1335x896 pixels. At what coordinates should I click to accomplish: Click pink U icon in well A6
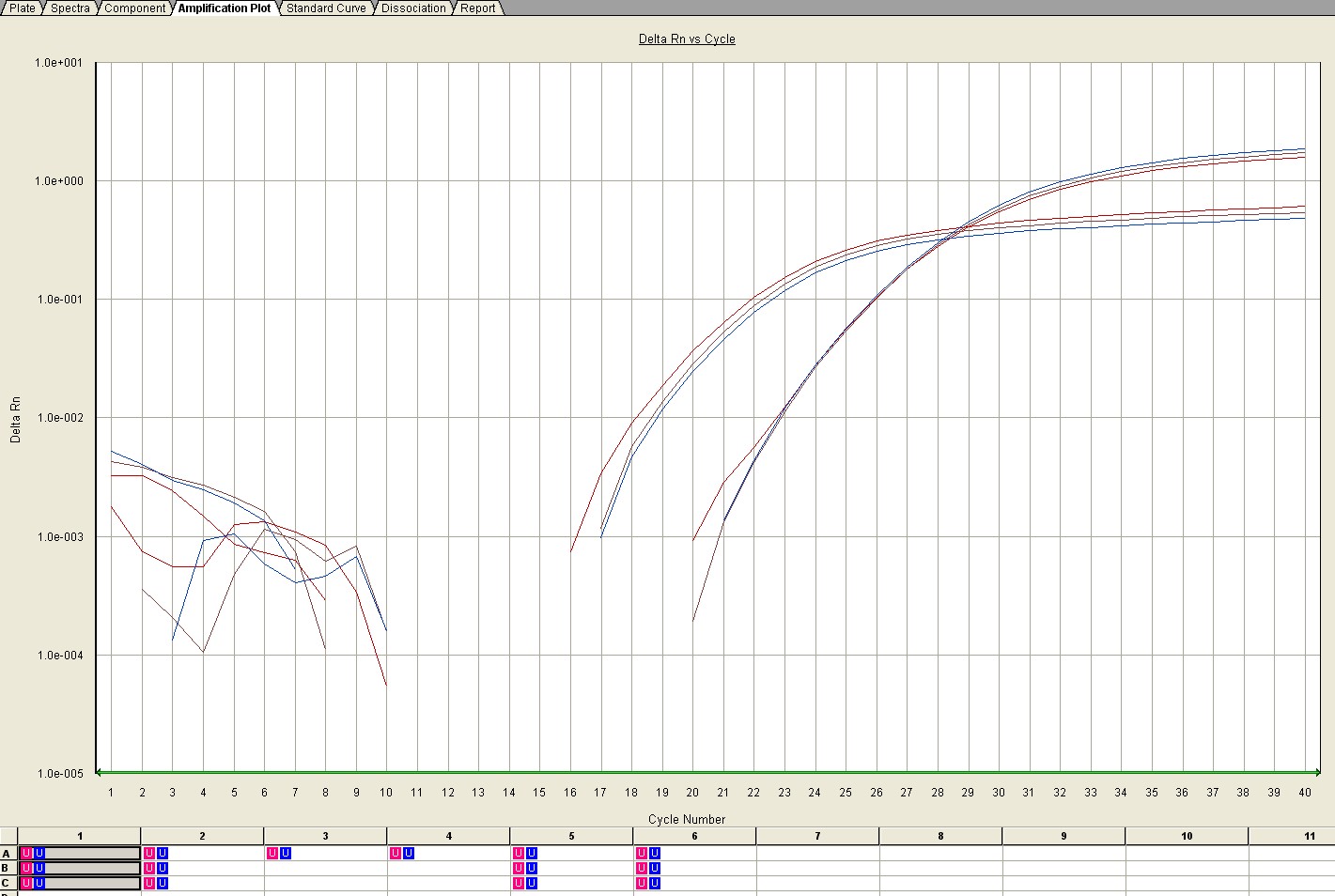[642, 854]
